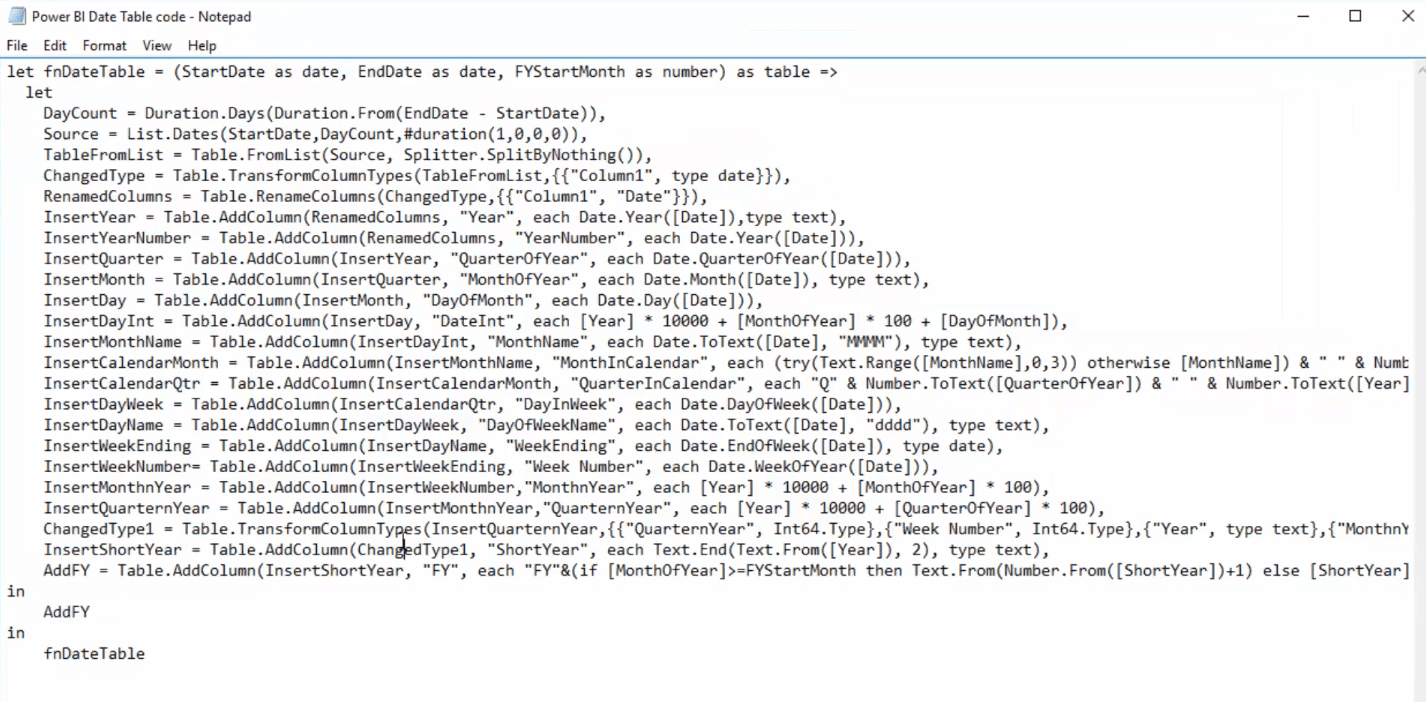The height and width of the screenshot is (702, 1426).
Task: Click InsertDayName at start of its line
Action: point(103,425)
